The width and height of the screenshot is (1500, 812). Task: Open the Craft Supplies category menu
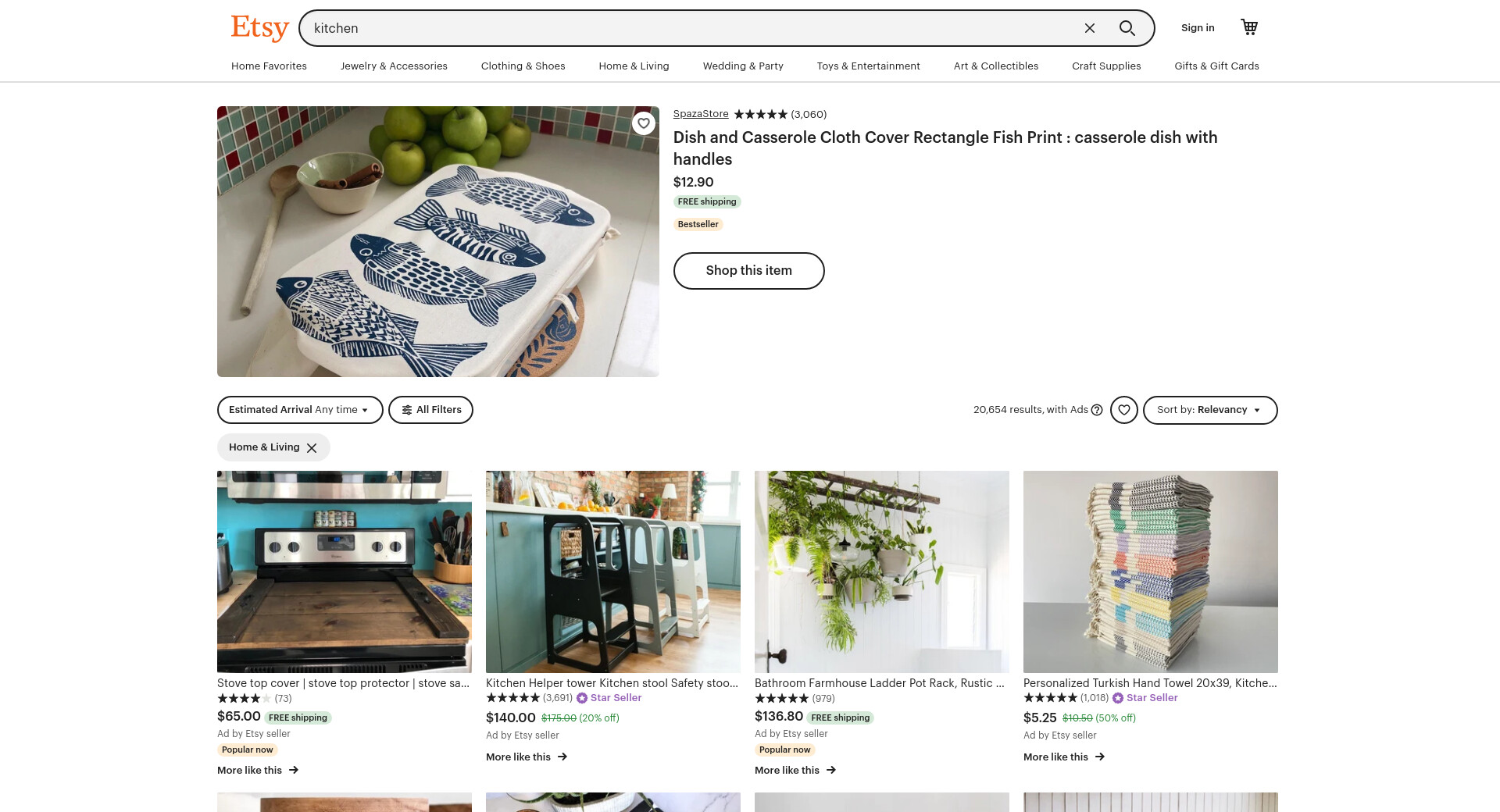(1106, 66)
